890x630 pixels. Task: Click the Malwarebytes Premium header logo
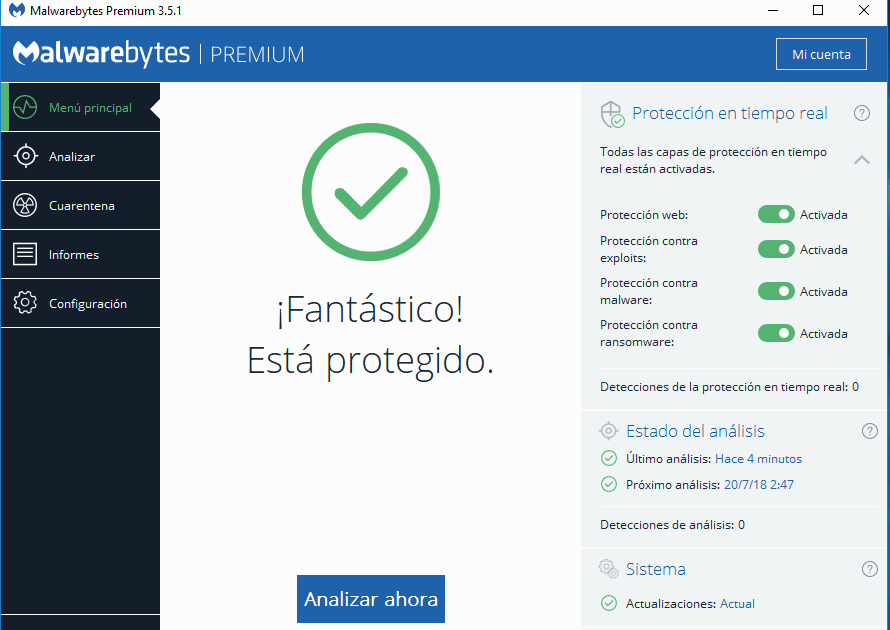coord(158,54)
